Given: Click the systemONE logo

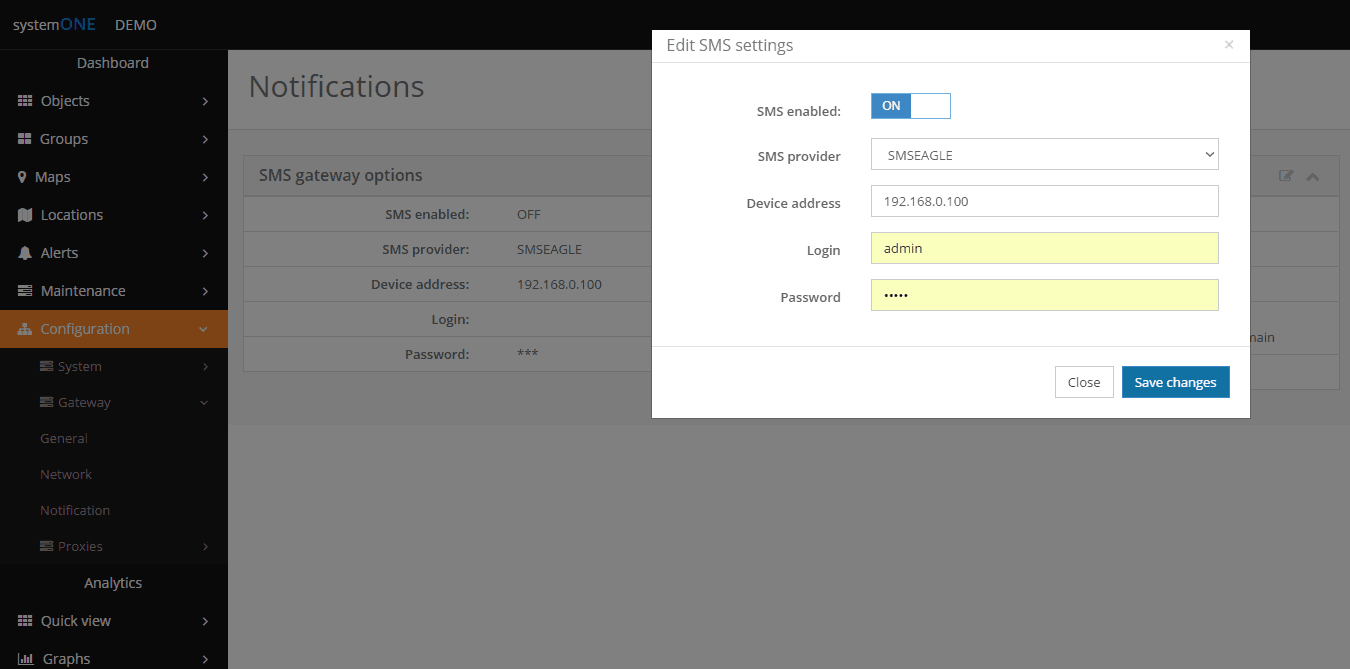Looking at the screenshot, I should point(54,25).
